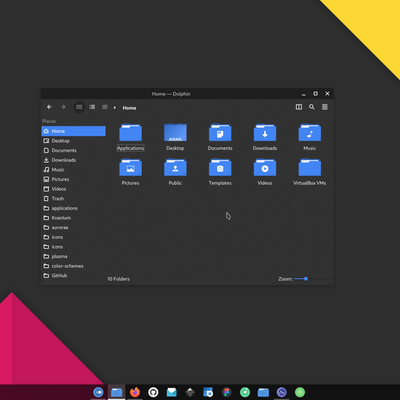Viewport: 400px width, 400px height.
Task: Select the Home breadcrumb in the location bar
Action: pyautogui.click(x=129, y=108)
